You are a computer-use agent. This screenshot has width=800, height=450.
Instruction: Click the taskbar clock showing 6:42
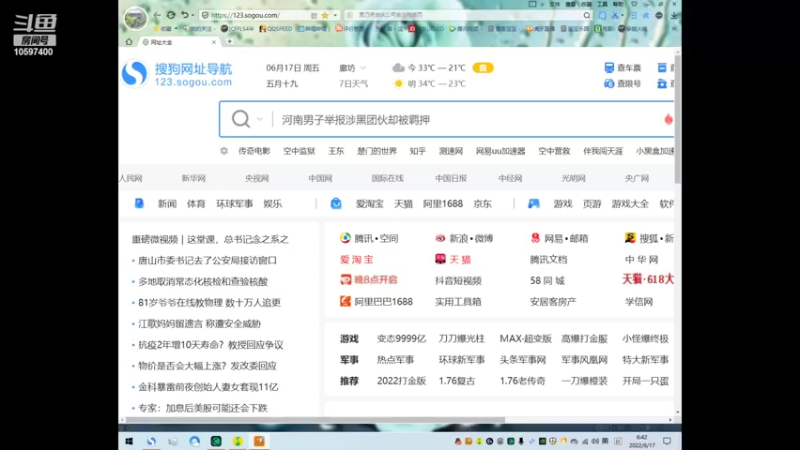click(x=642, y=441)
